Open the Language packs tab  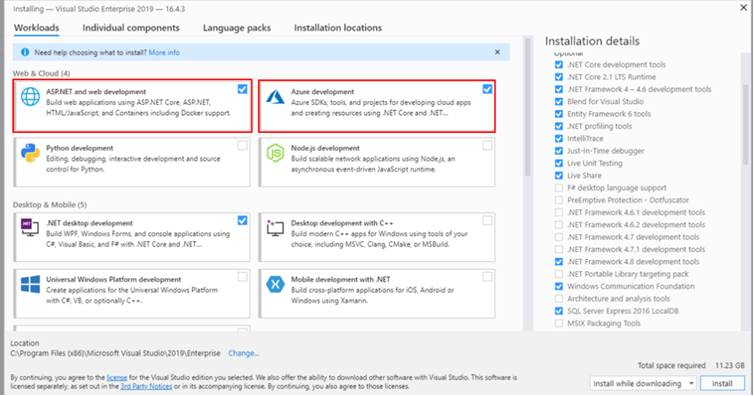(x=237, y=28)
